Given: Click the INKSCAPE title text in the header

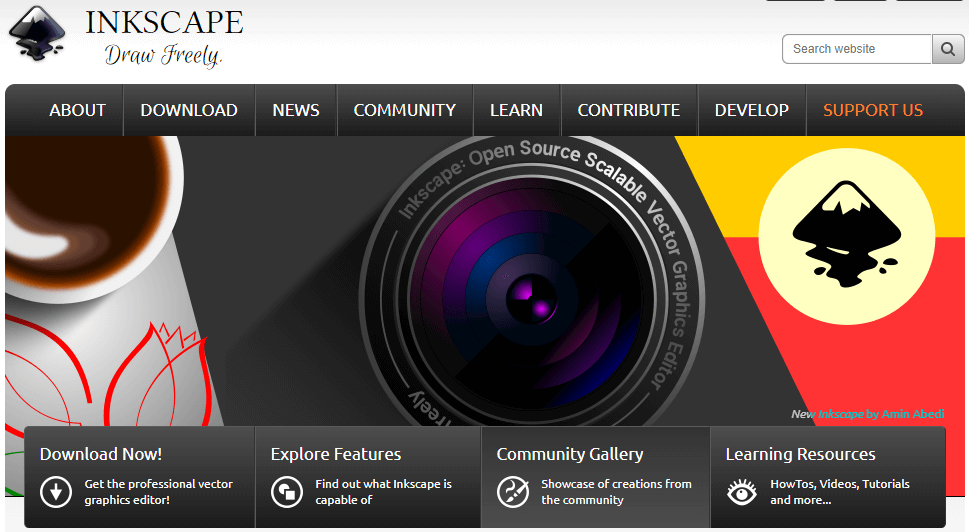Looking at the screenshot, I should pos(164,22).
